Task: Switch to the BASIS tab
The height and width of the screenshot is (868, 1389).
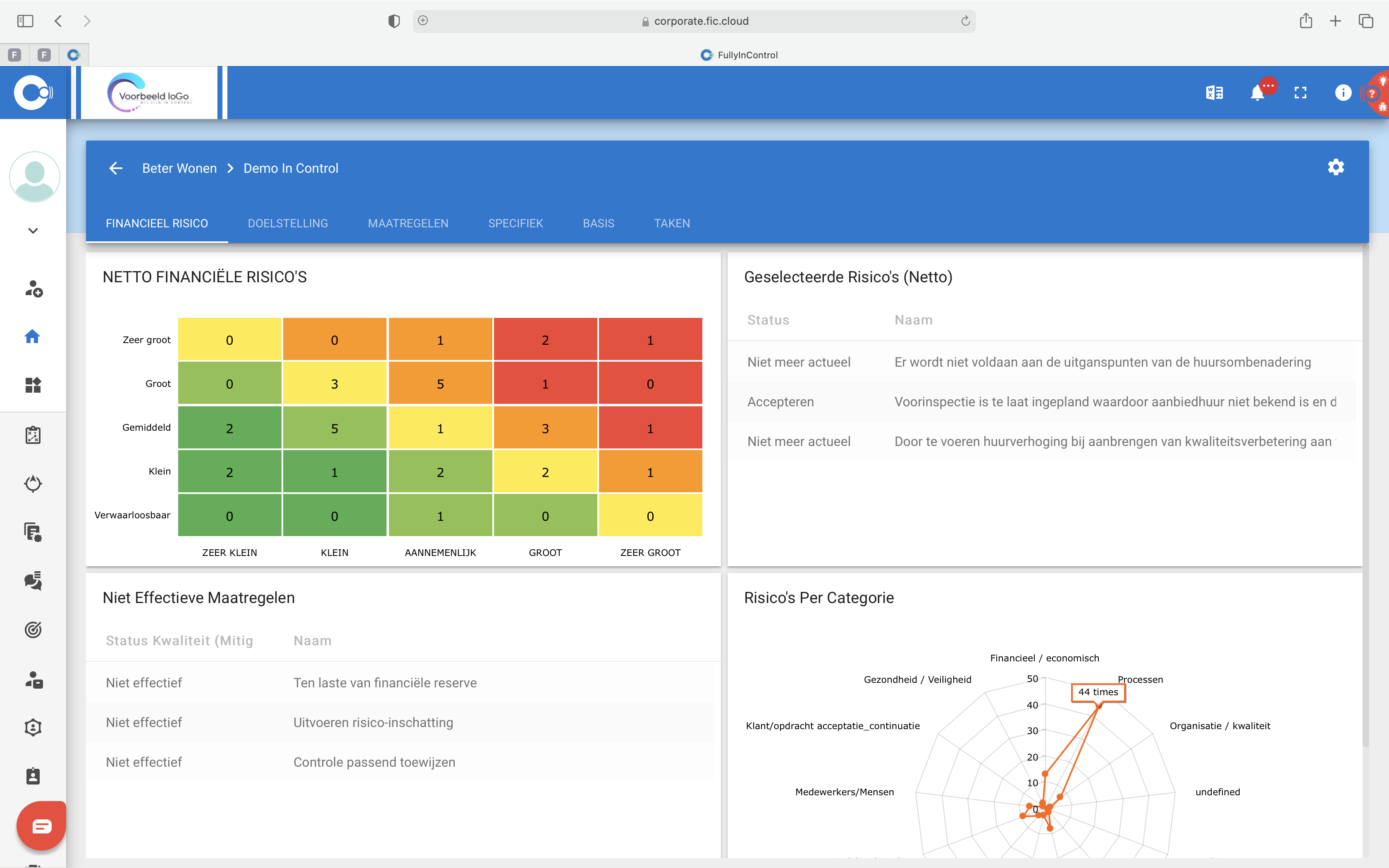Action: tap(599, 223)
